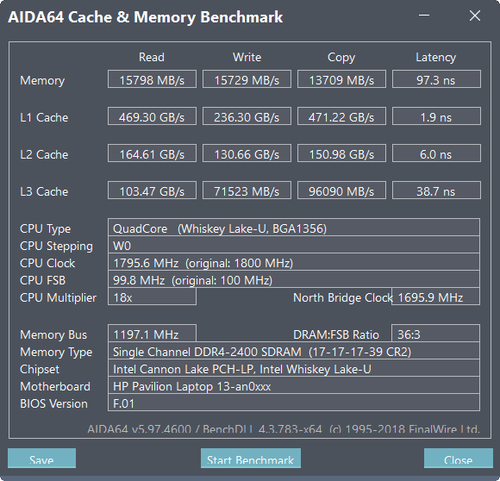Click the window X close icon
The width and height of the screenshot is (500, 481).
click(x=475, y=15)
